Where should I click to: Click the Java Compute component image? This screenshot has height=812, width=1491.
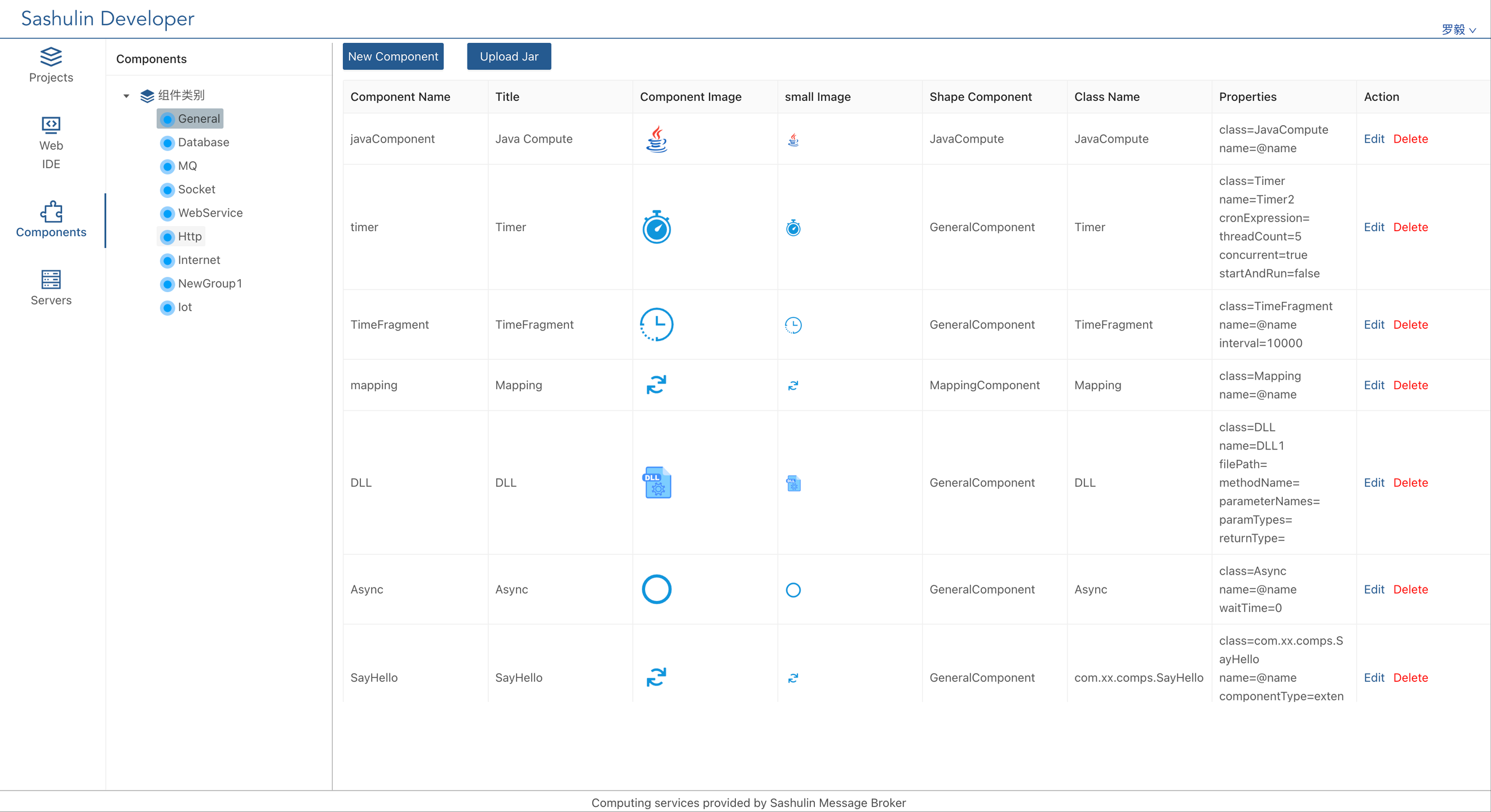coord(656,139)
